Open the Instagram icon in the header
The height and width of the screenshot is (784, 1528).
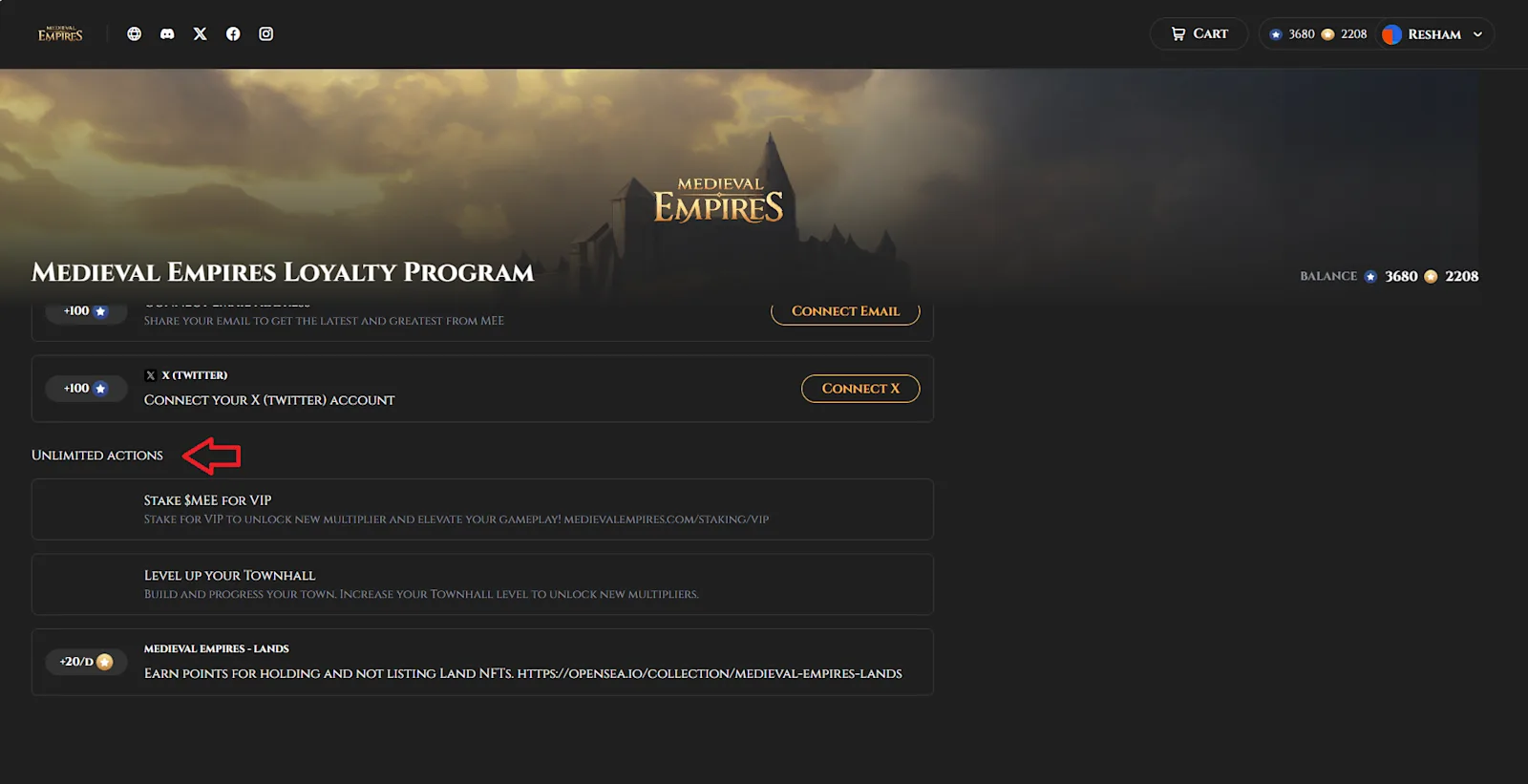coord(266,33)
